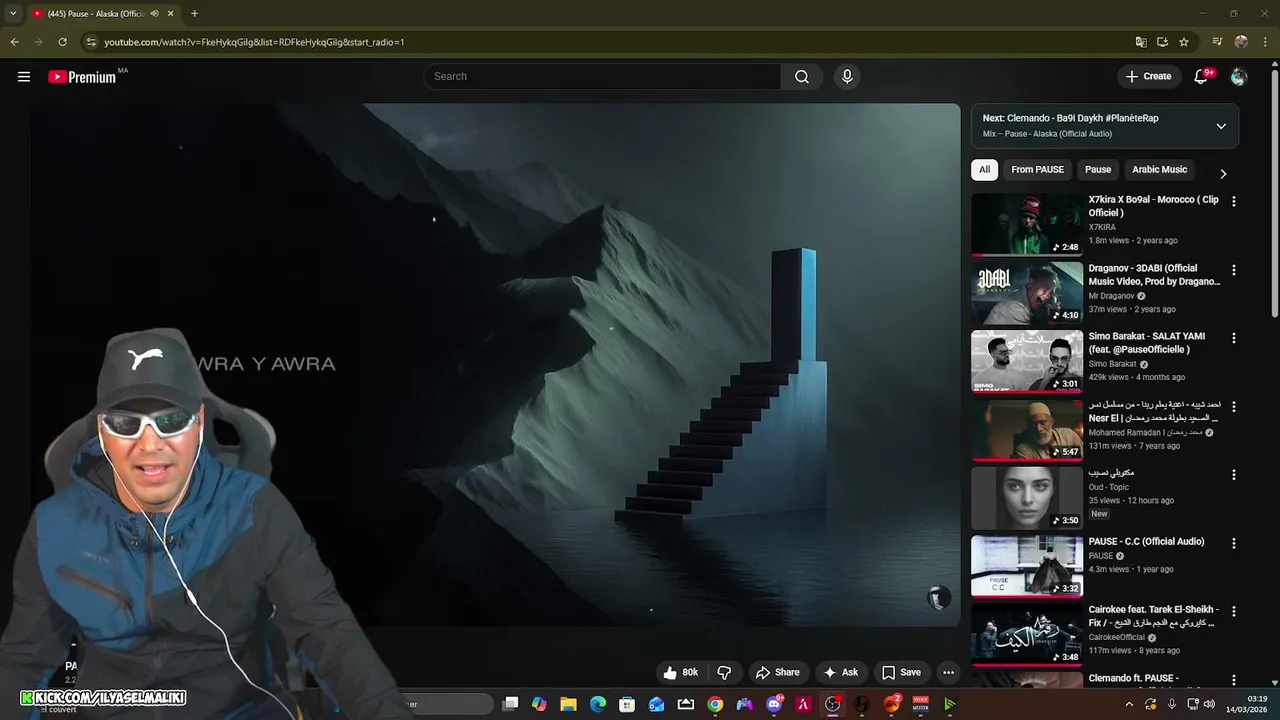
Task: Click the Windows taskbar search box
Action: (448, 704)
